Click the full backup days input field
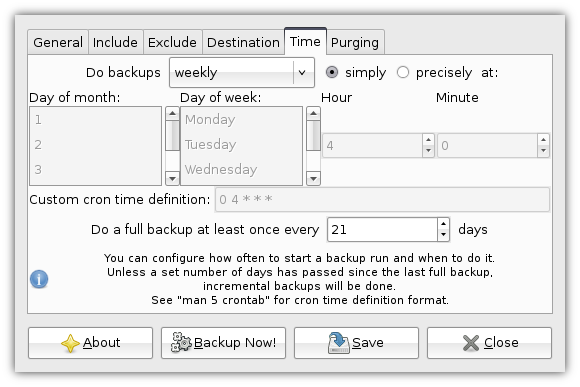 pos(382,230)
